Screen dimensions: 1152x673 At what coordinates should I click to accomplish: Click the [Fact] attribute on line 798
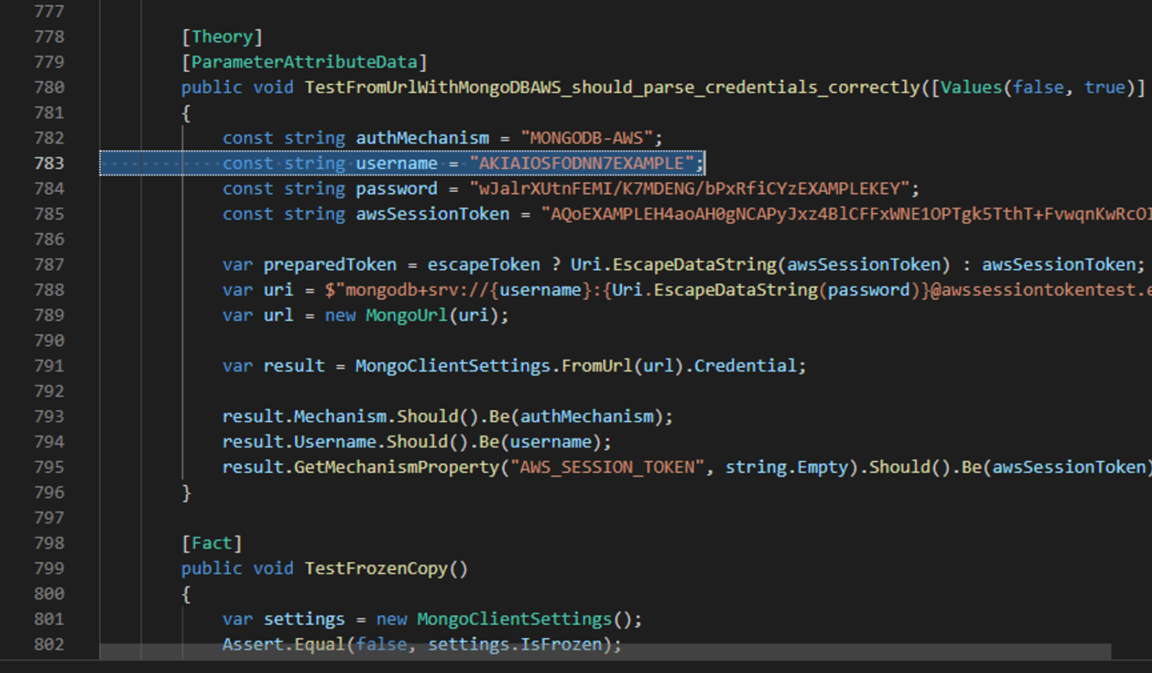(212, 543)
